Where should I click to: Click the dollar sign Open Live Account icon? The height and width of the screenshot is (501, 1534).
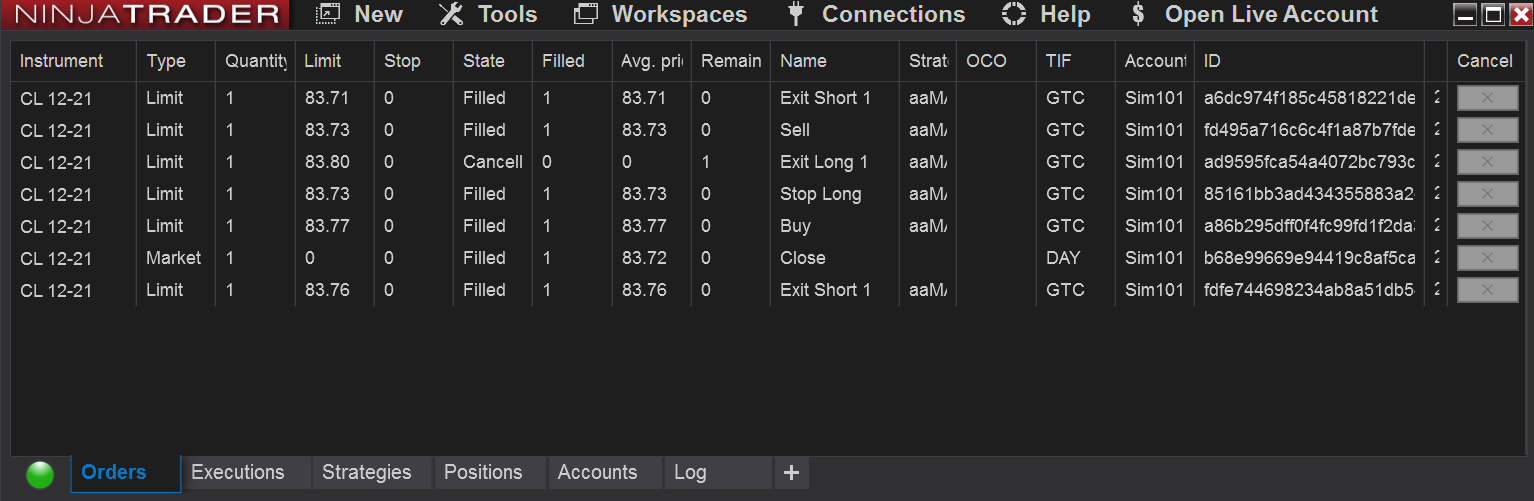point(1138,14)
